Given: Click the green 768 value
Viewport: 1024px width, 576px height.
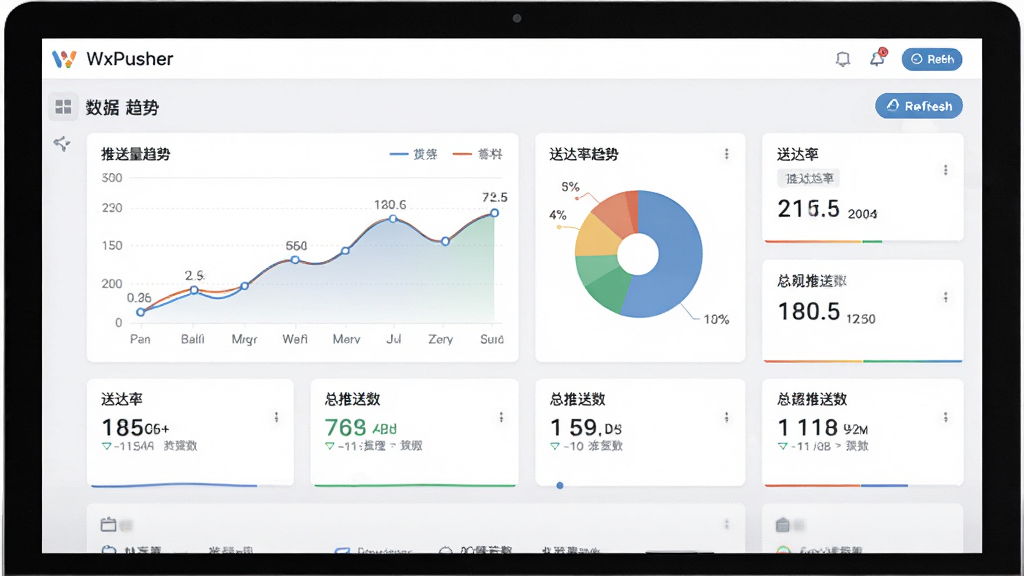Looking at the screenshot, I should pos(345,428).
